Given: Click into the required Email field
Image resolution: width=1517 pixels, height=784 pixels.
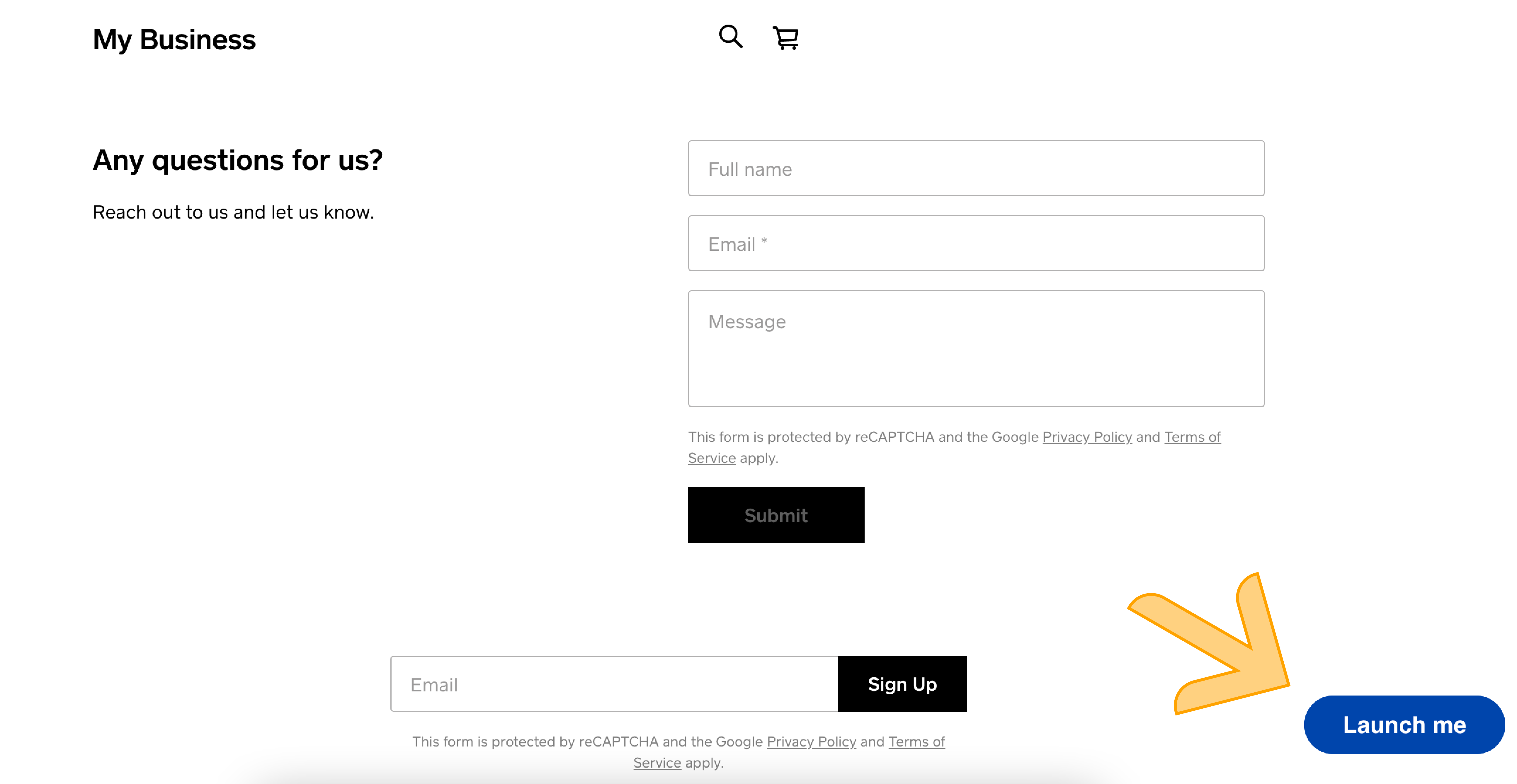Looking at the screenshot, I should pos(976,243).
